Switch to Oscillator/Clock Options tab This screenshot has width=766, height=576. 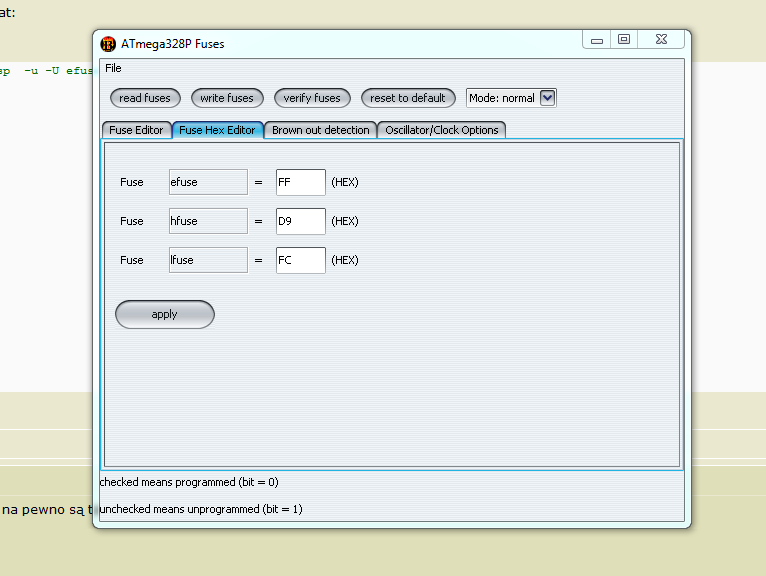coord(442,130)
